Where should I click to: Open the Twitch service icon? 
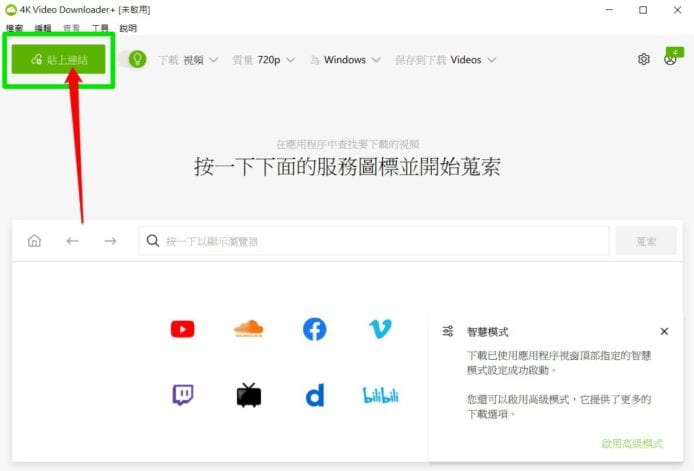(x=182, y=395)
